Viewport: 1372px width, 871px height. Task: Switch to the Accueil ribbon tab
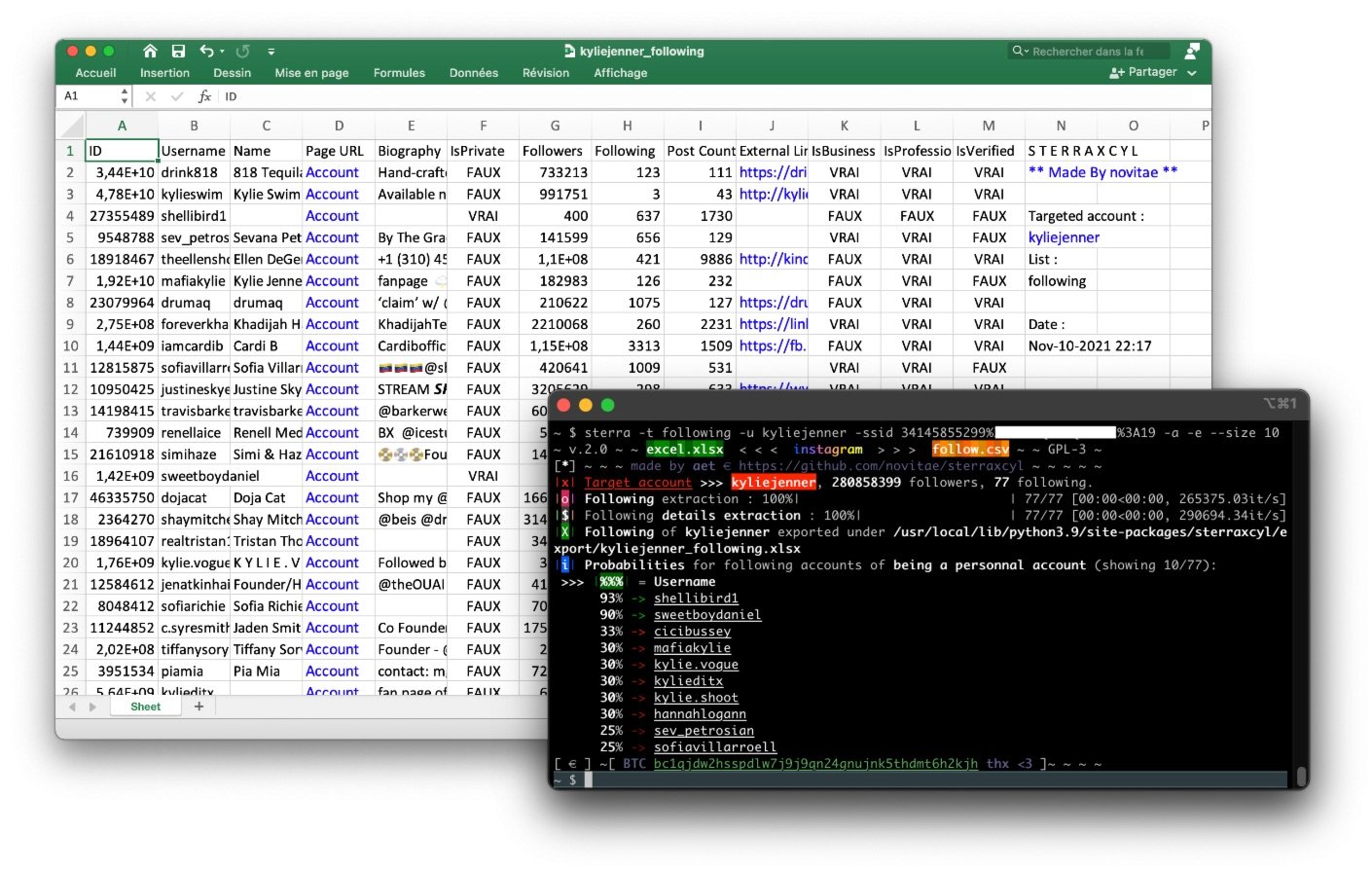pos(95,73)
